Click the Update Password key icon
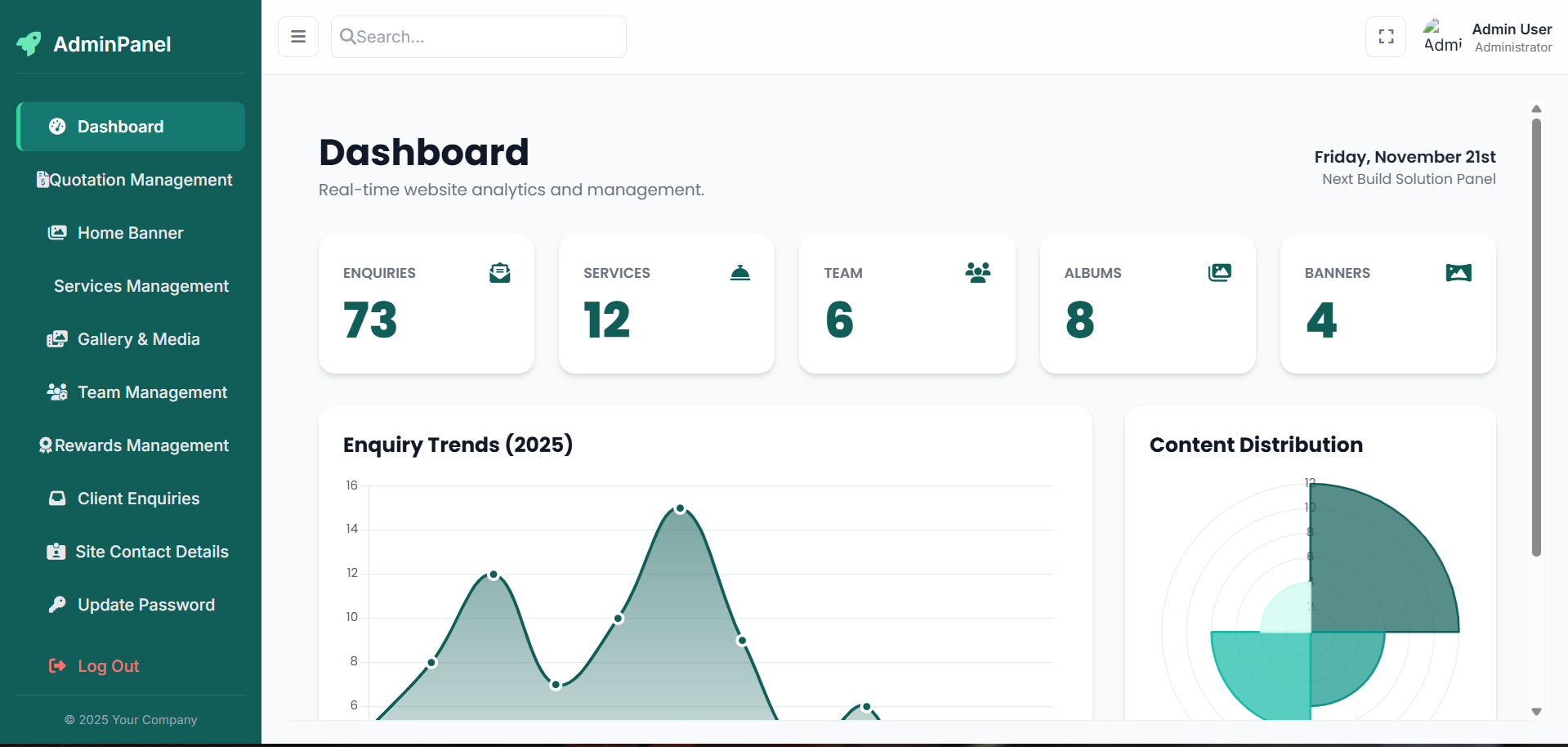 pos(56,605)
